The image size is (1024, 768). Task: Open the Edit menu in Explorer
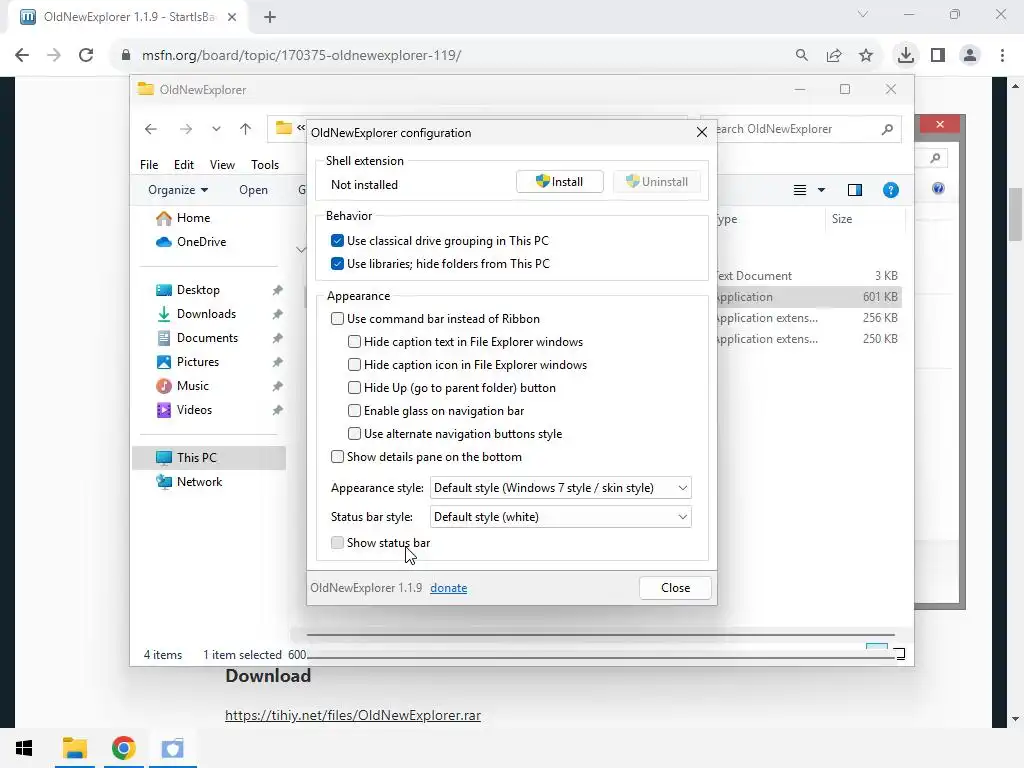click(x=184, y=165)
